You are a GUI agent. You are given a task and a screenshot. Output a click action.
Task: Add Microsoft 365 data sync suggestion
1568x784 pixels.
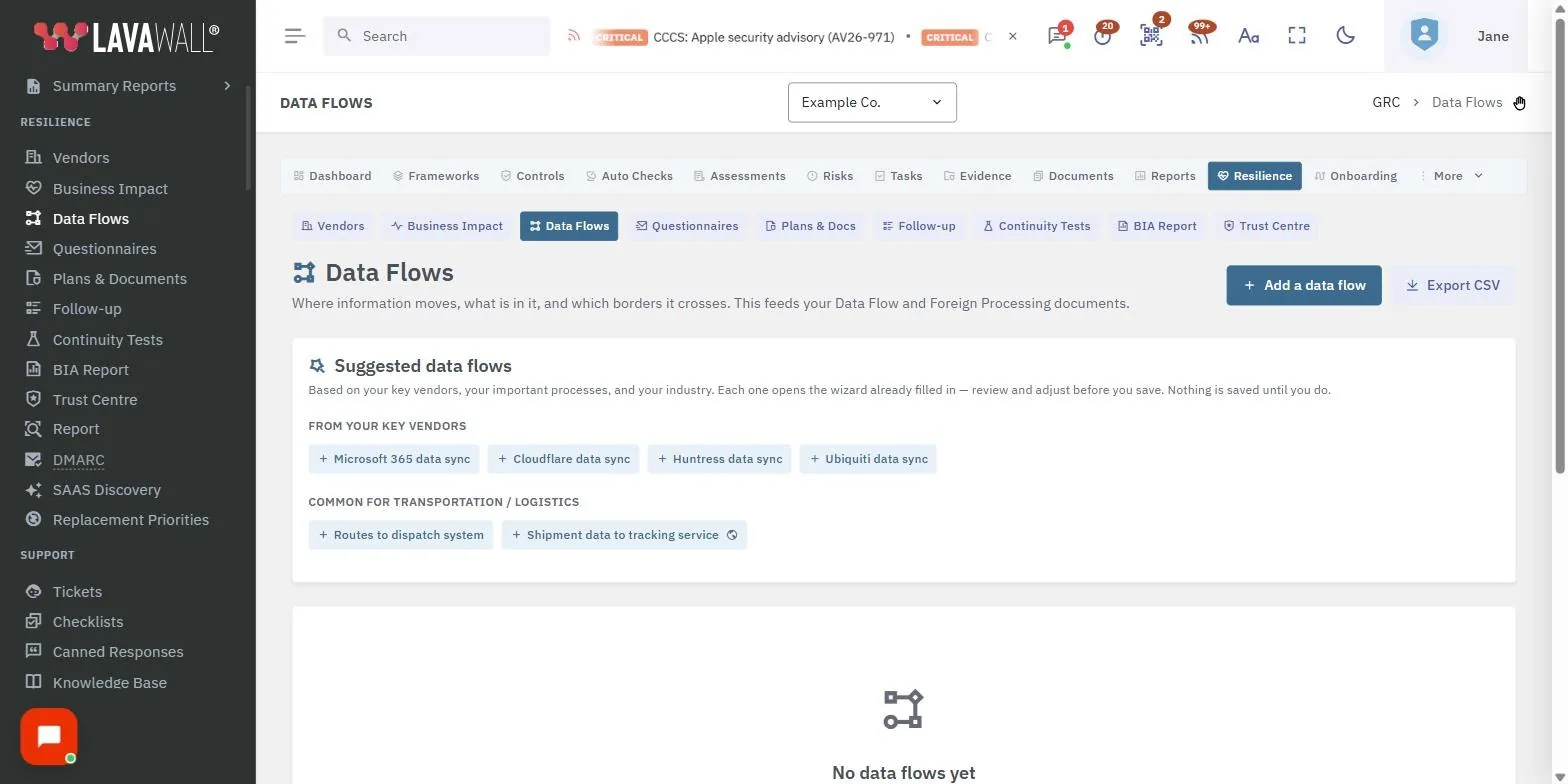pyautogui.click(x=394, y=459)
